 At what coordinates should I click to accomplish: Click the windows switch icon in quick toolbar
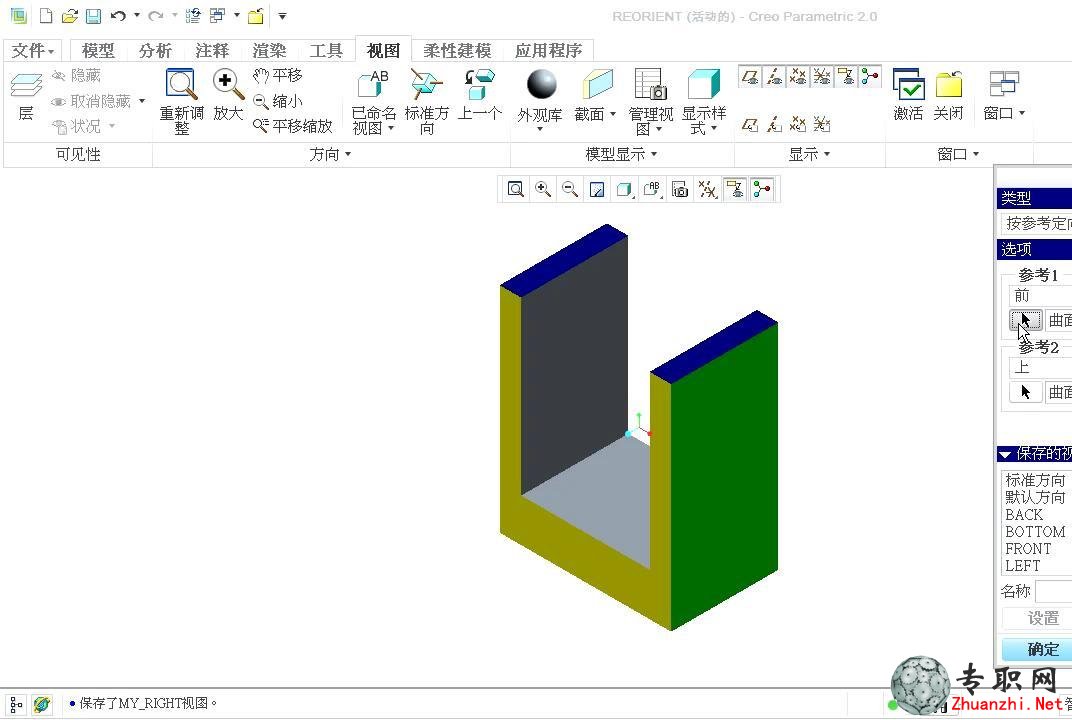point(217,16)
